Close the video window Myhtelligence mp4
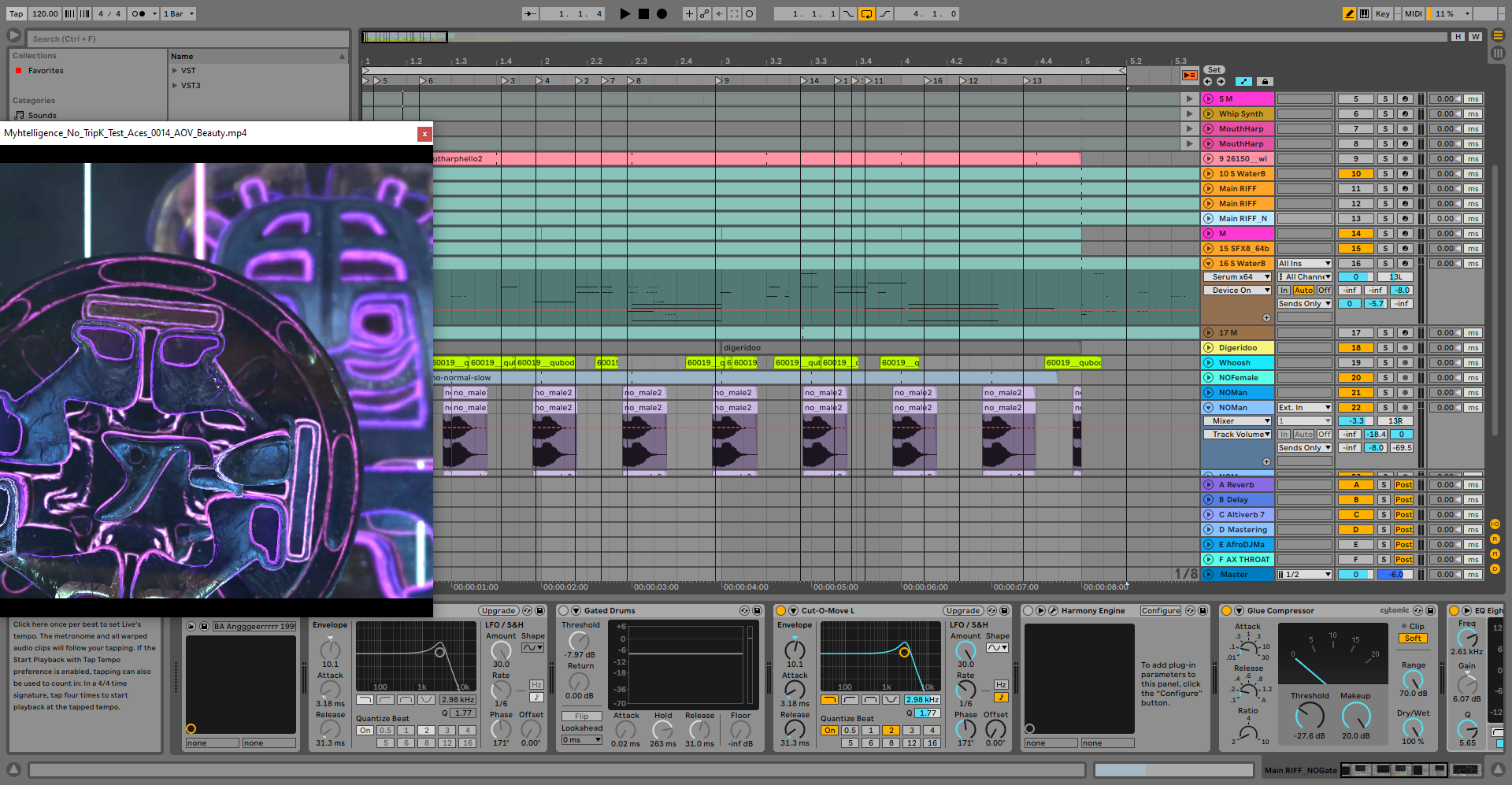1512x785 pixels. point(424,134)
